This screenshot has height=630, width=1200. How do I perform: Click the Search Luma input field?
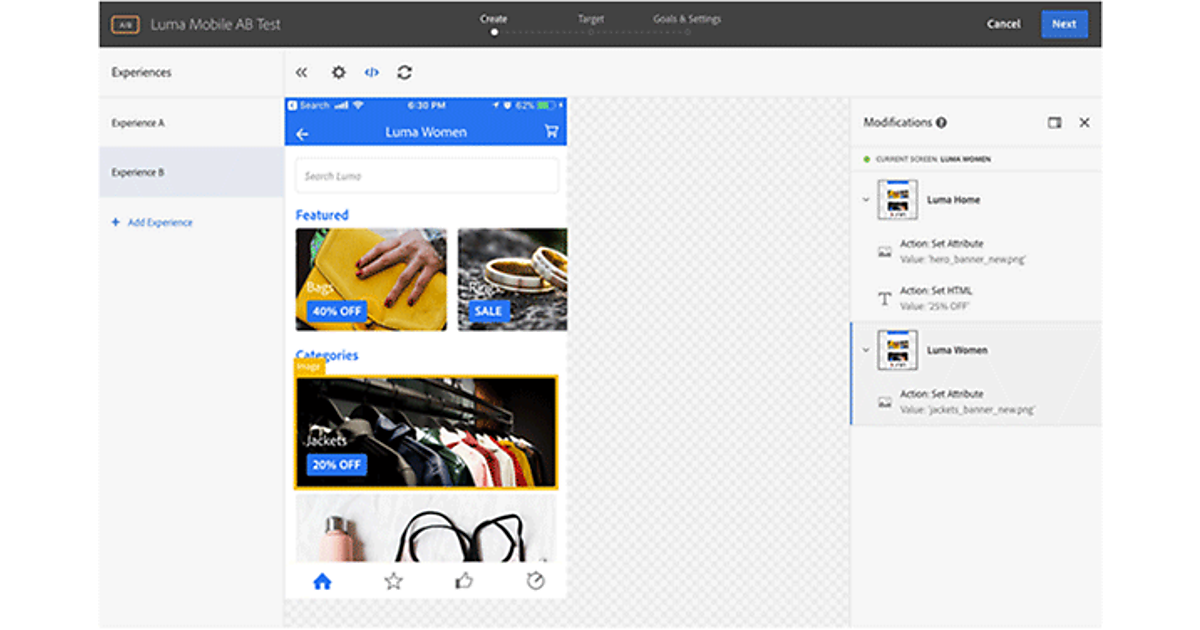coord(426,176)
